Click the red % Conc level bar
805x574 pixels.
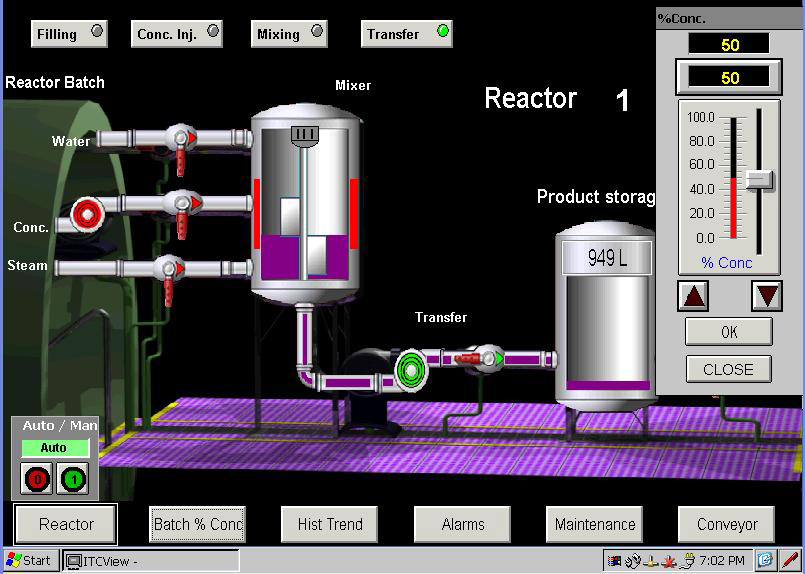click(x=733, y=208)
